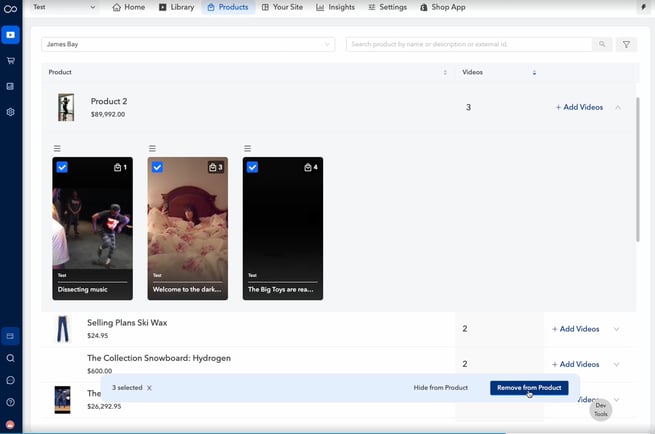Switch to the Library tab

pos(177,7)
